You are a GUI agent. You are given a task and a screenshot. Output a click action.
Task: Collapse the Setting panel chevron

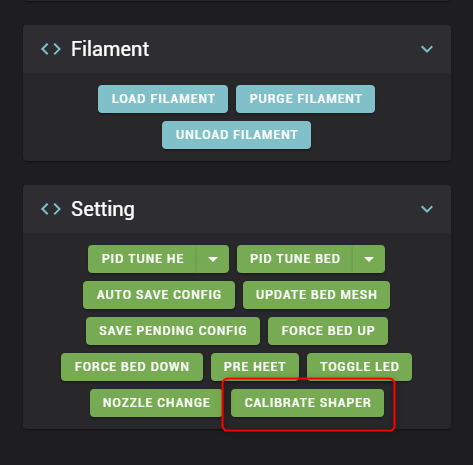tap(427, 209)
